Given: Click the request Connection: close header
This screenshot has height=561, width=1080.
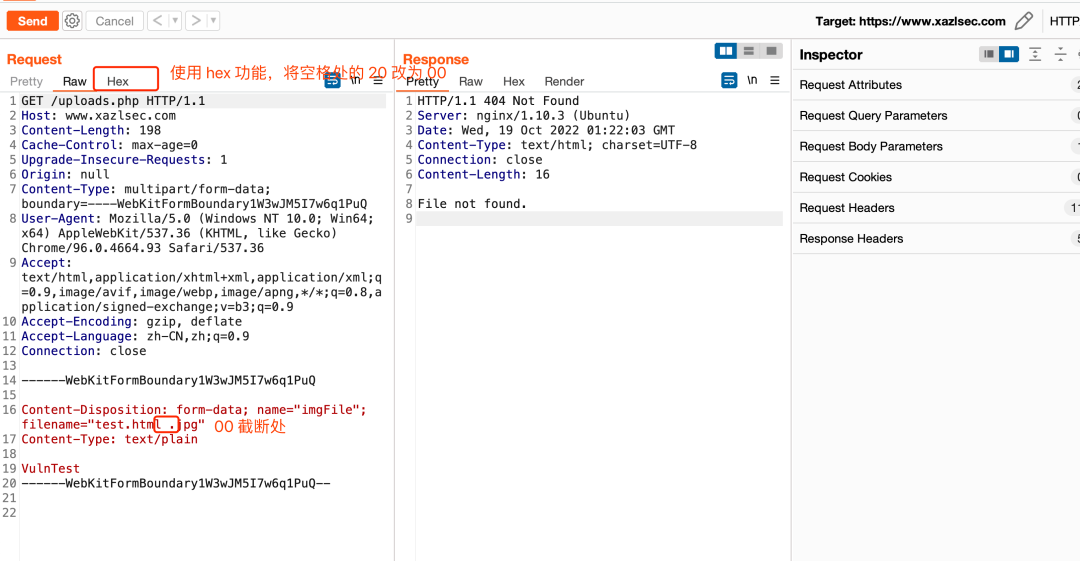Looking at the screenshot, I should point(83,351).
